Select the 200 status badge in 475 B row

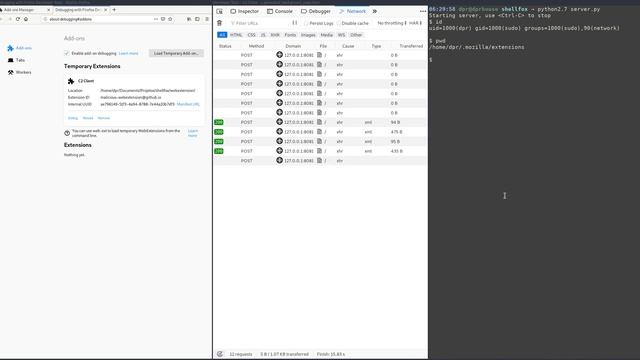[x=219, y=132]
